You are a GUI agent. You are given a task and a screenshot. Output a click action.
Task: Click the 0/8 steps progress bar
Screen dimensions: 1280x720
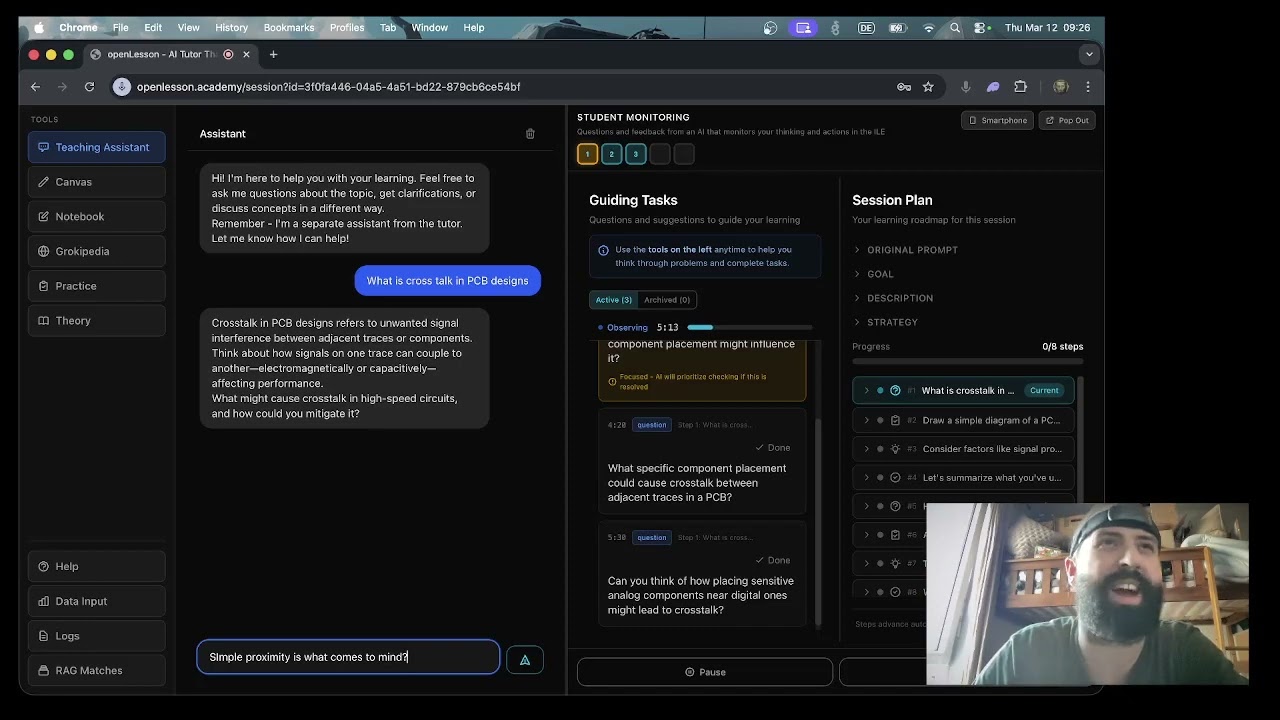pyautogui.click(x=967, y=362)
